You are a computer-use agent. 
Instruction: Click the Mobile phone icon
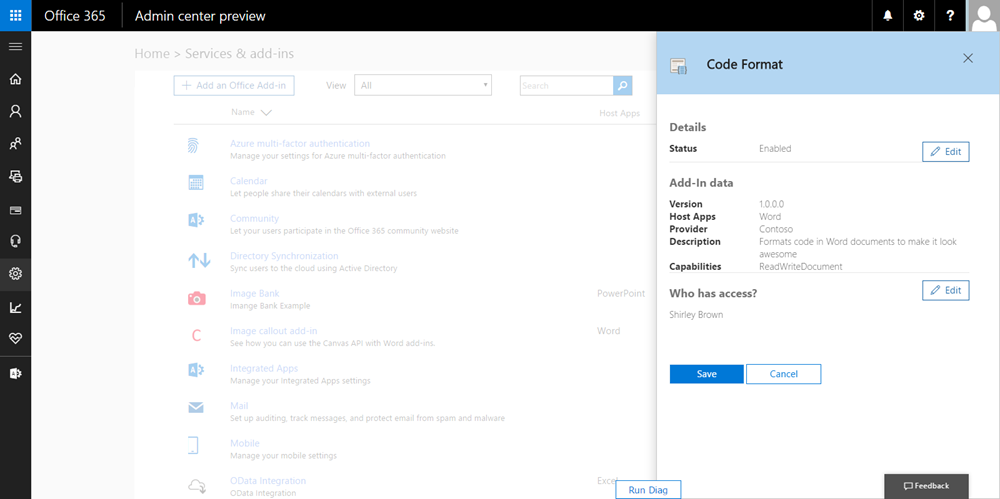(x=193, y=445)
